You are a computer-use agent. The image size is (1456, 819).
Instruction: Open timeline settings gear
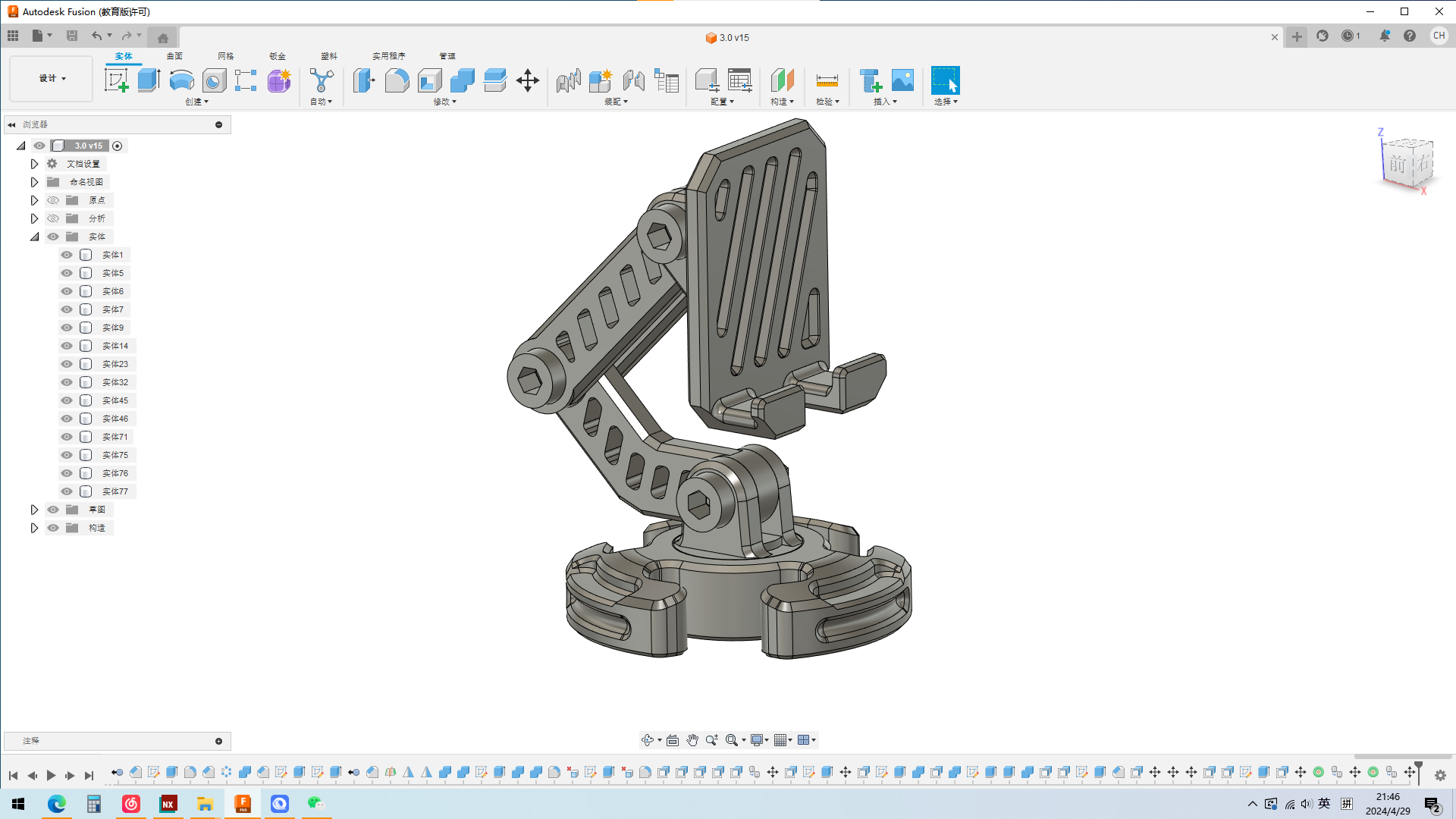point(1440,775)
